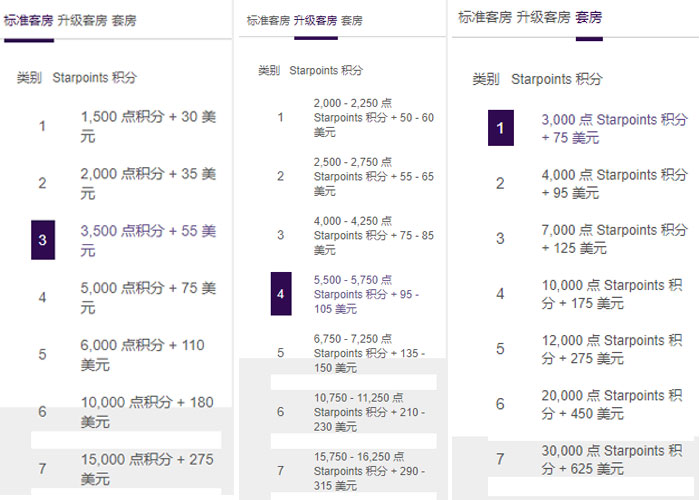Select 标准客房 tab in middle panel
The image size is (700, 500).
tap(268, 20)
